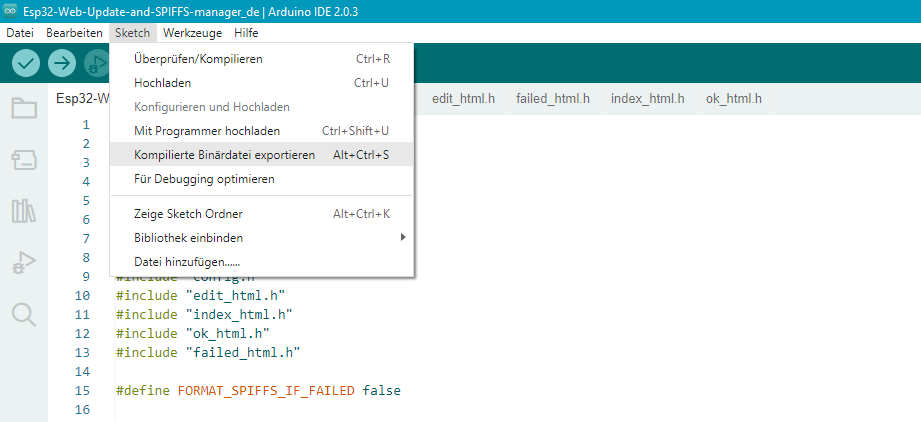Click the Start Debugging toolbar icon

[97, 63]
